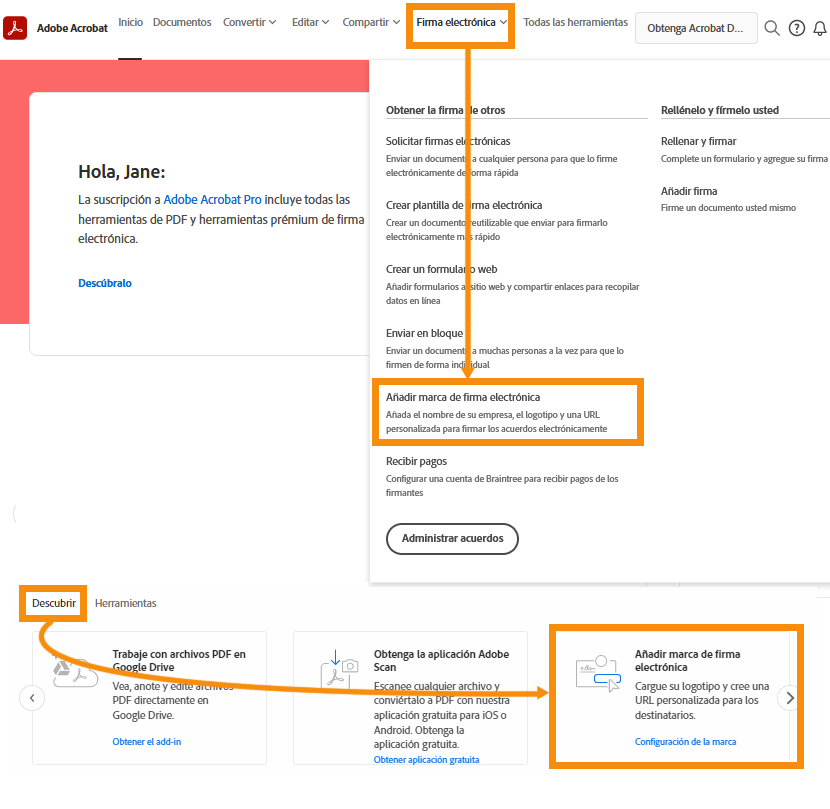
Task: Click the Firme un documento usted mismo text
Action: pos(728,208)
